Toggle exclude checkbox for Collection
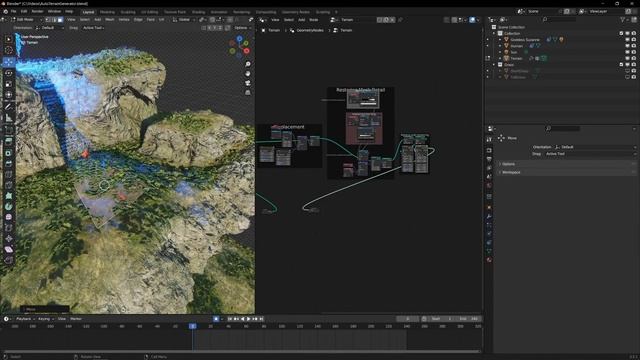The image size is (640, 360). pyautogui.click(x=622, y=33)
